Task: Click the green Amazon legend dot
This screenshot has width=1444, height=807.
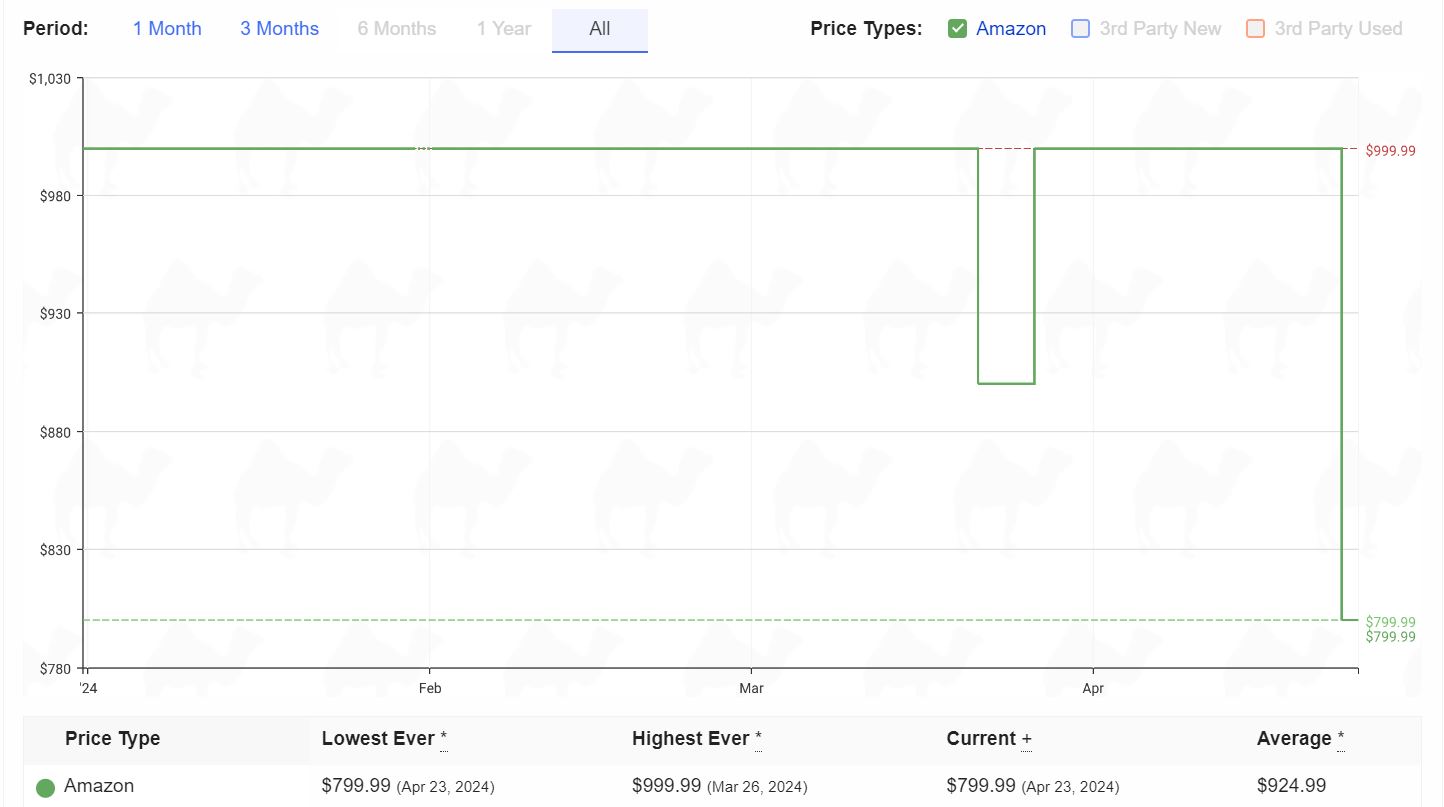Action: (x=45, y=787)
